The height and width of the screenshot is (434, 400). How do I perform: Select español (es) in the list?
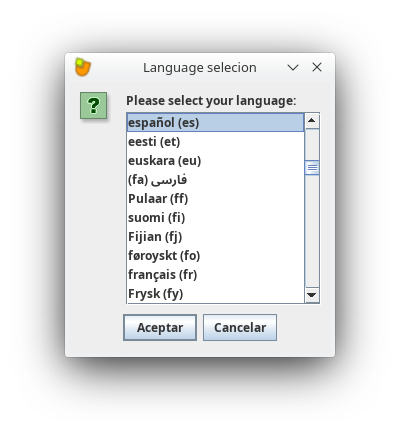pyautogui.click(x=215, y=123)
